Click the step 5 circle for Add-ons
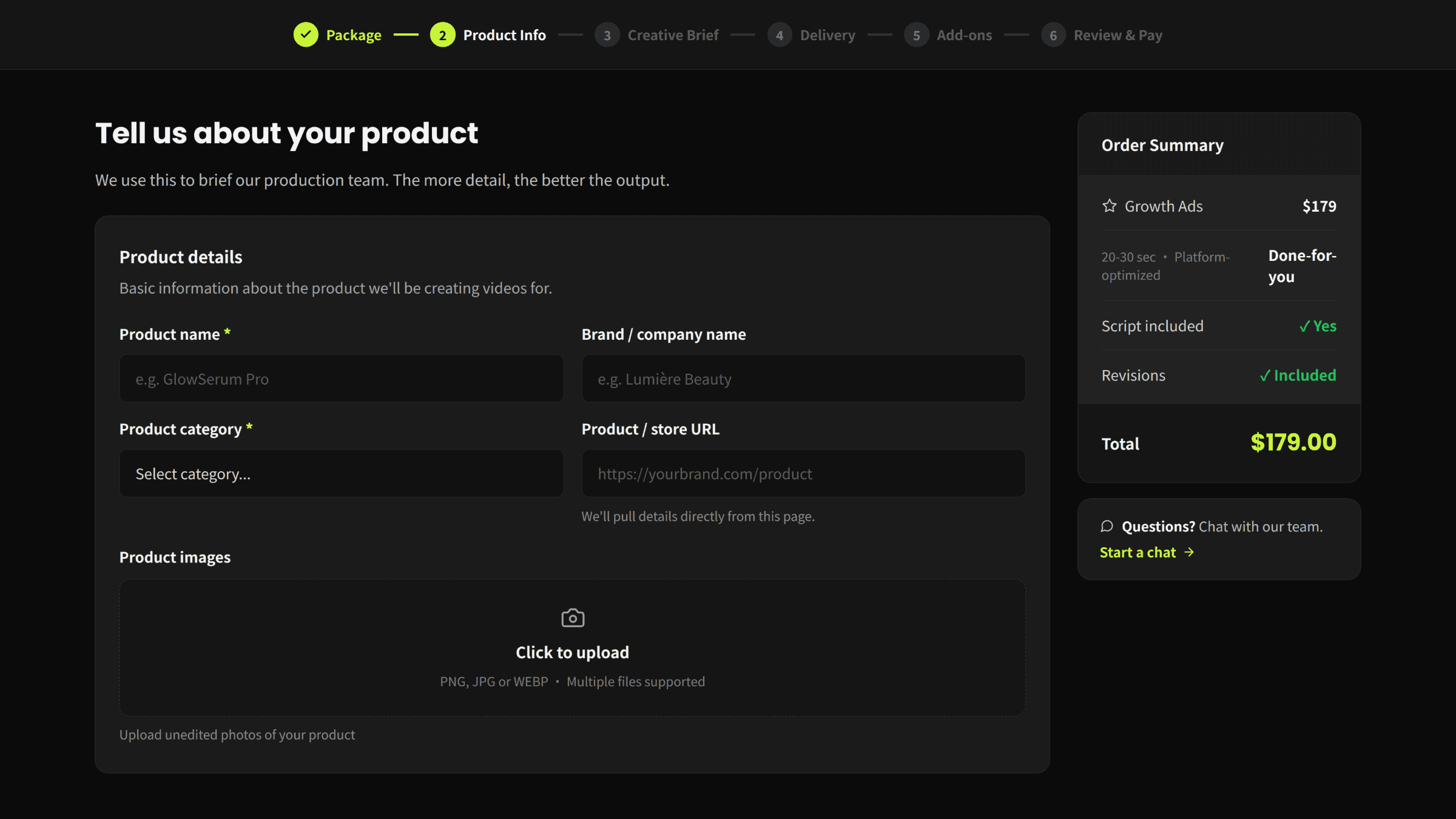Viewport: 1456px width, 819px height. tap(916, 35)
